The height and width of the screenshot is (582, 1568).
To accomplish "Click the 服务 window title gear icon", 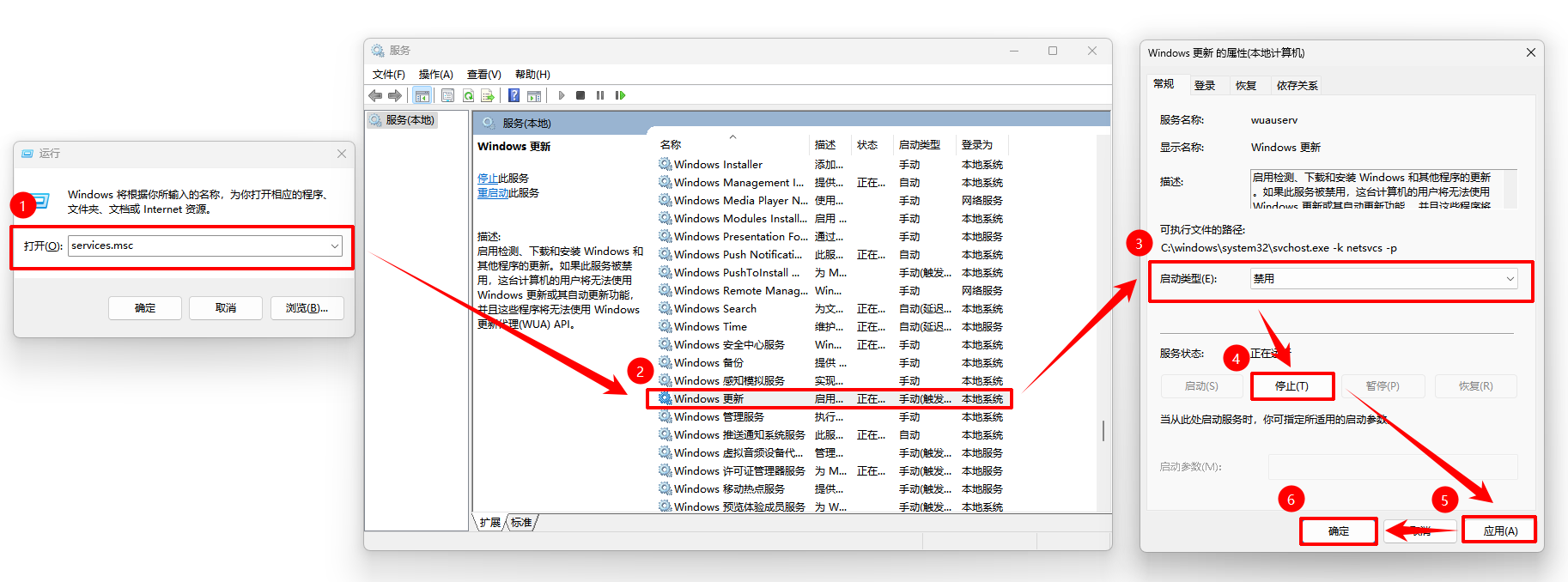I will (378, 51).
